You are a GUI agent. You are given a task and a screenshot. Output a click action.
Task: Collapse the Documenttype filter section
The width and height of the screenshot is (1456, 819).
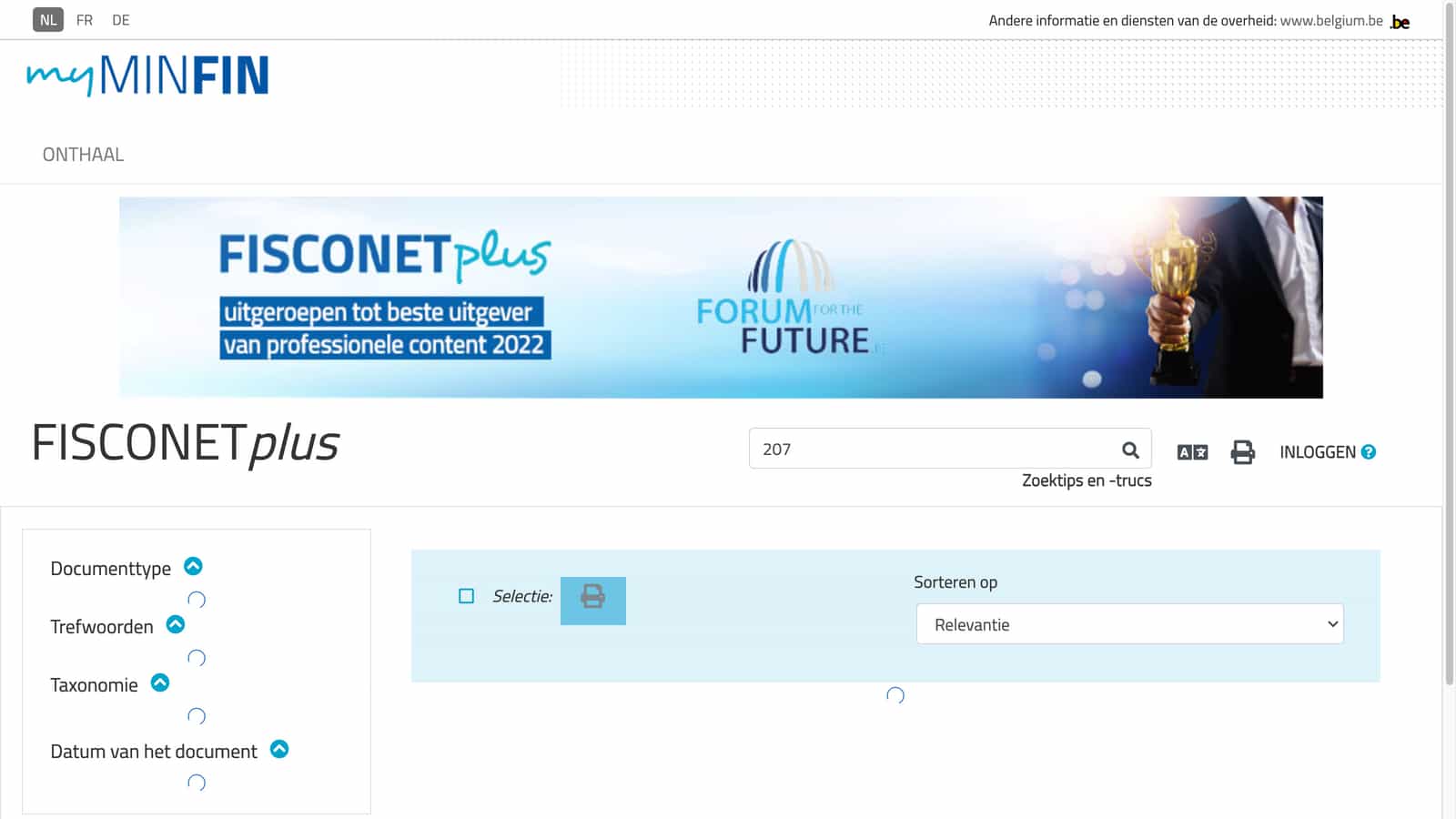click(x=193, y=566)
